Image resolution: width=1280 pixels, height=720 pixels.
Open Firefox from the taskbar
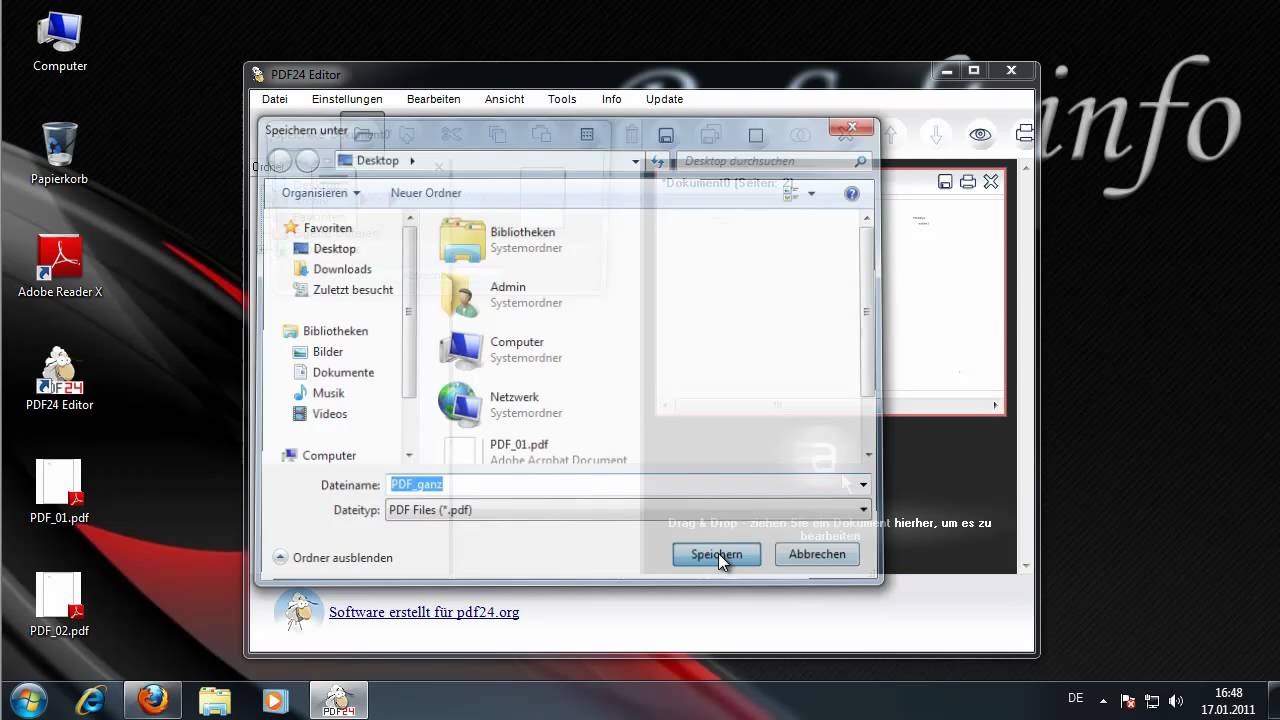click(x=153, y=700)
